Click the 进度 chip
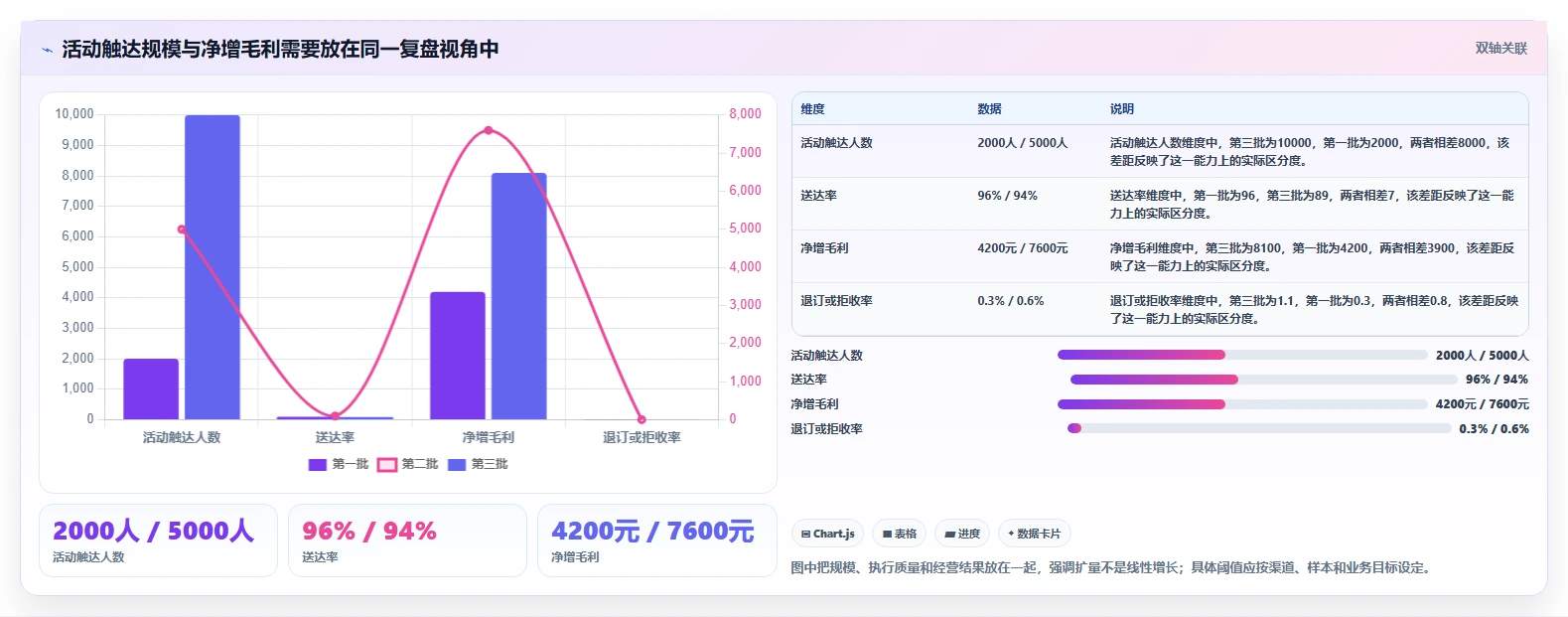This screenshot has width=1568, height=617. click(x=962, y=534)
